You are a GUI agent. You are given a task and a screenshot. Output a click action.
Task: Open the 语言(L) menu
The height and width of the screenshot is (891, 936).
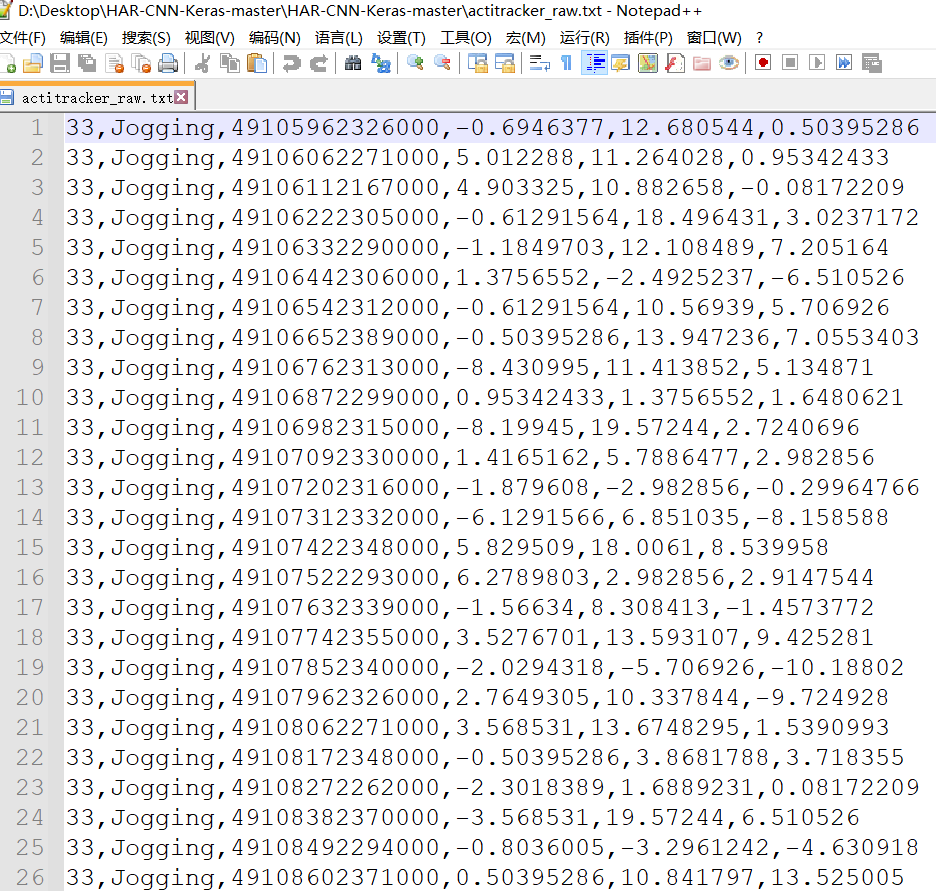338,38
